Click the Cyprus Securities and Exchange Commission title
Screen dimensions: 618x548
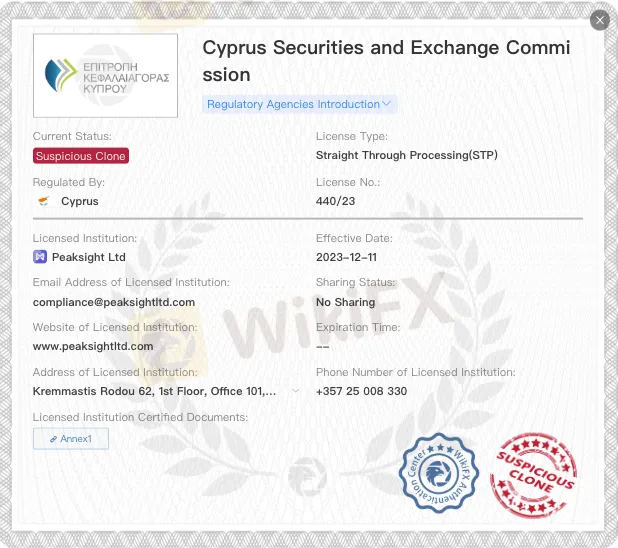click(386, 61)
